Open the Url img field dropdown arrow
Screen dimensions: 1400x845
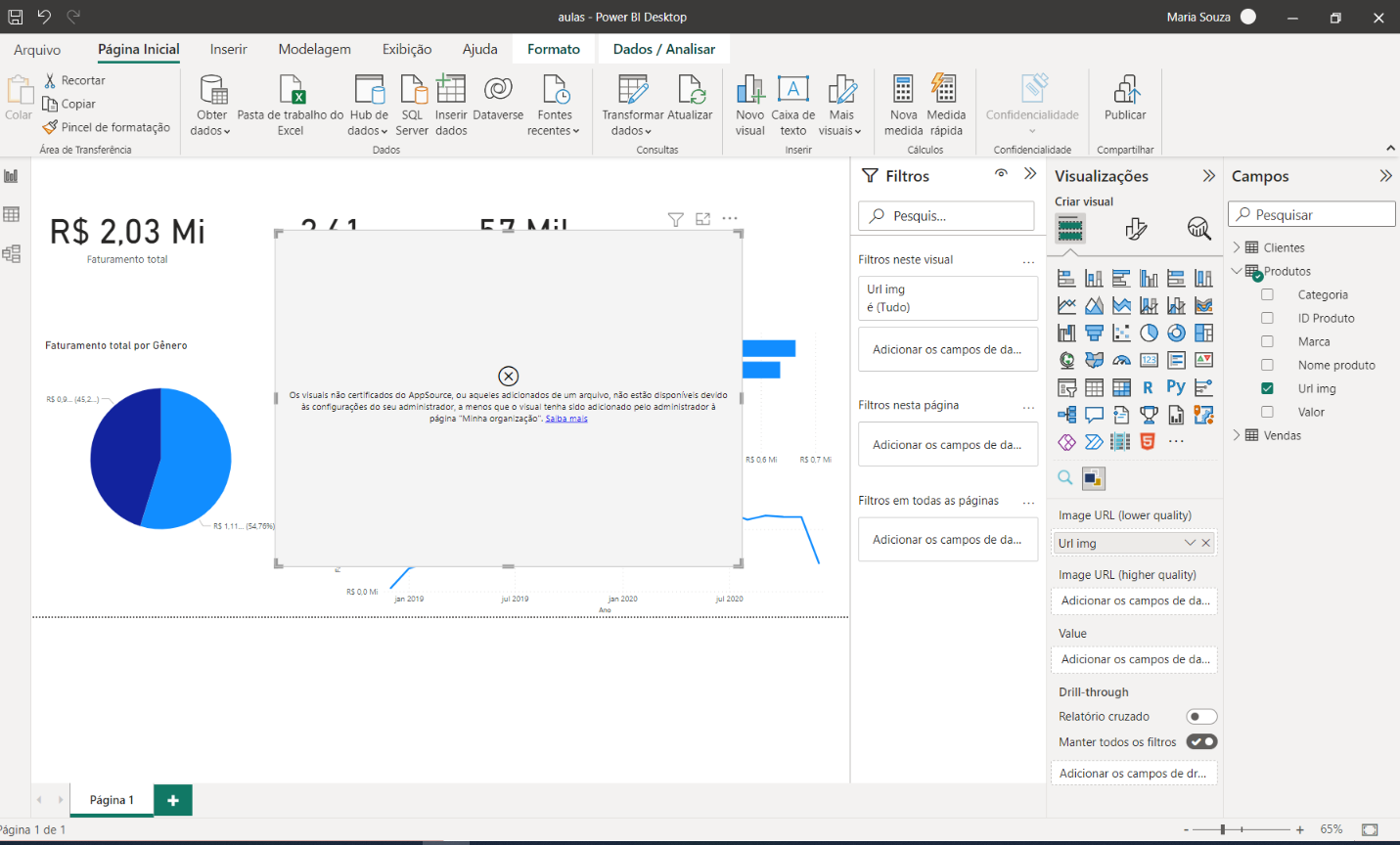1190,543
